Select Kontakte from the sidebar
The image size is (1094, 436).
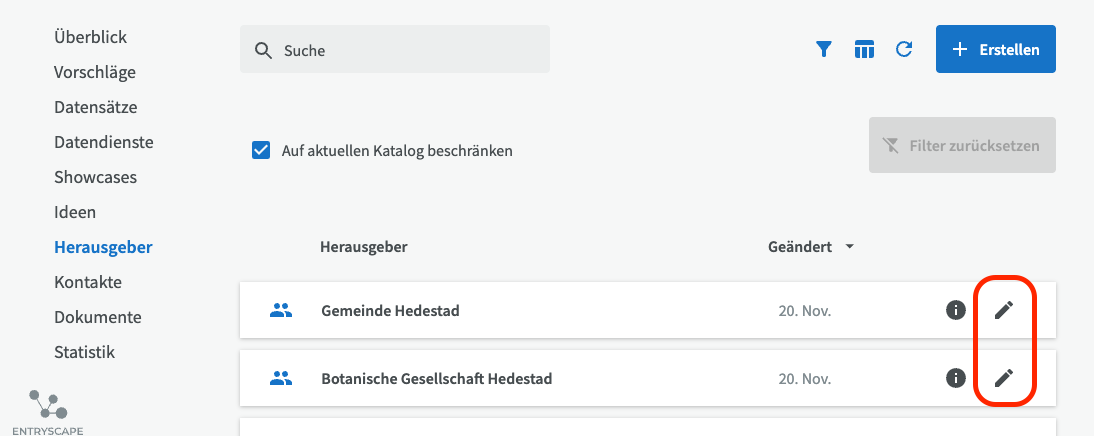pos(88,282)
